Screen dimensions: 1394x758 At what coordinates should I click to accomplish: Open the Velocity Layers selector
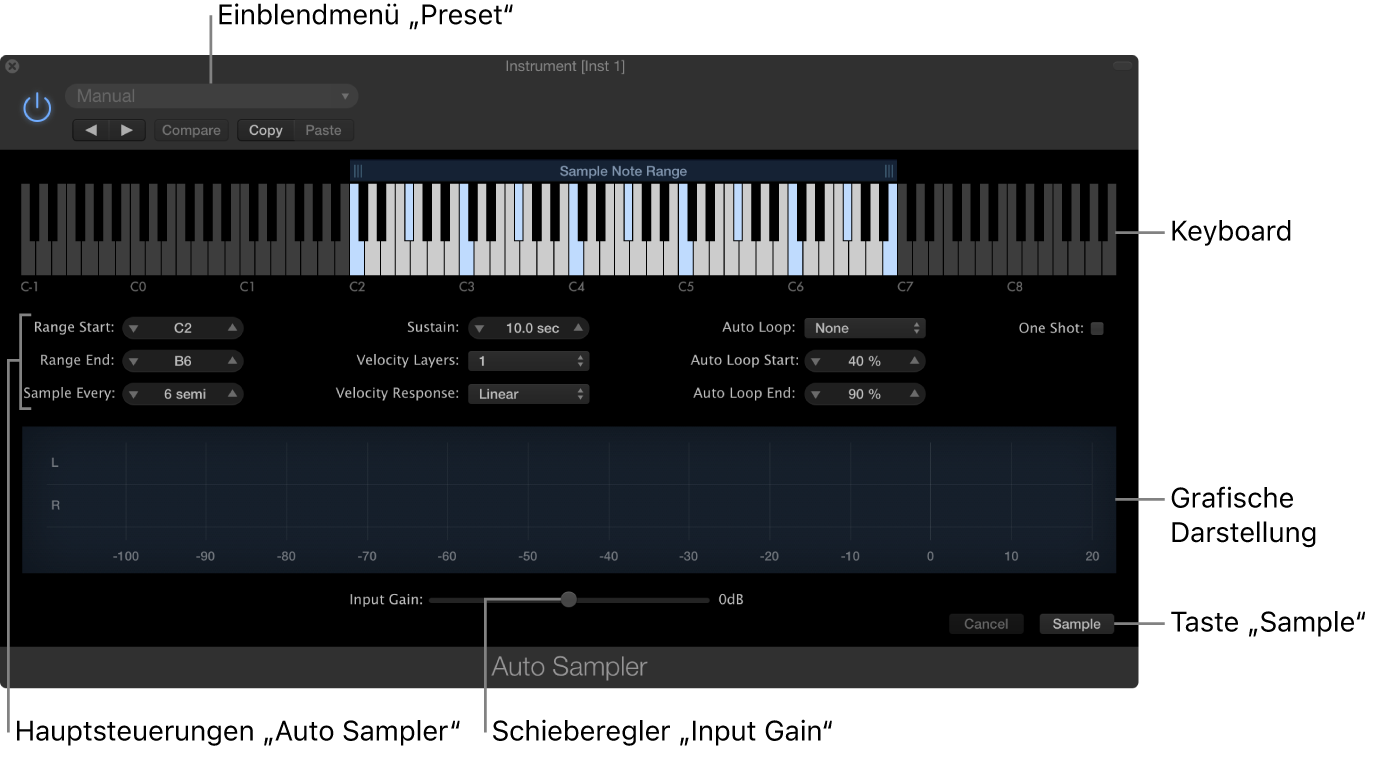coord(528,360)
